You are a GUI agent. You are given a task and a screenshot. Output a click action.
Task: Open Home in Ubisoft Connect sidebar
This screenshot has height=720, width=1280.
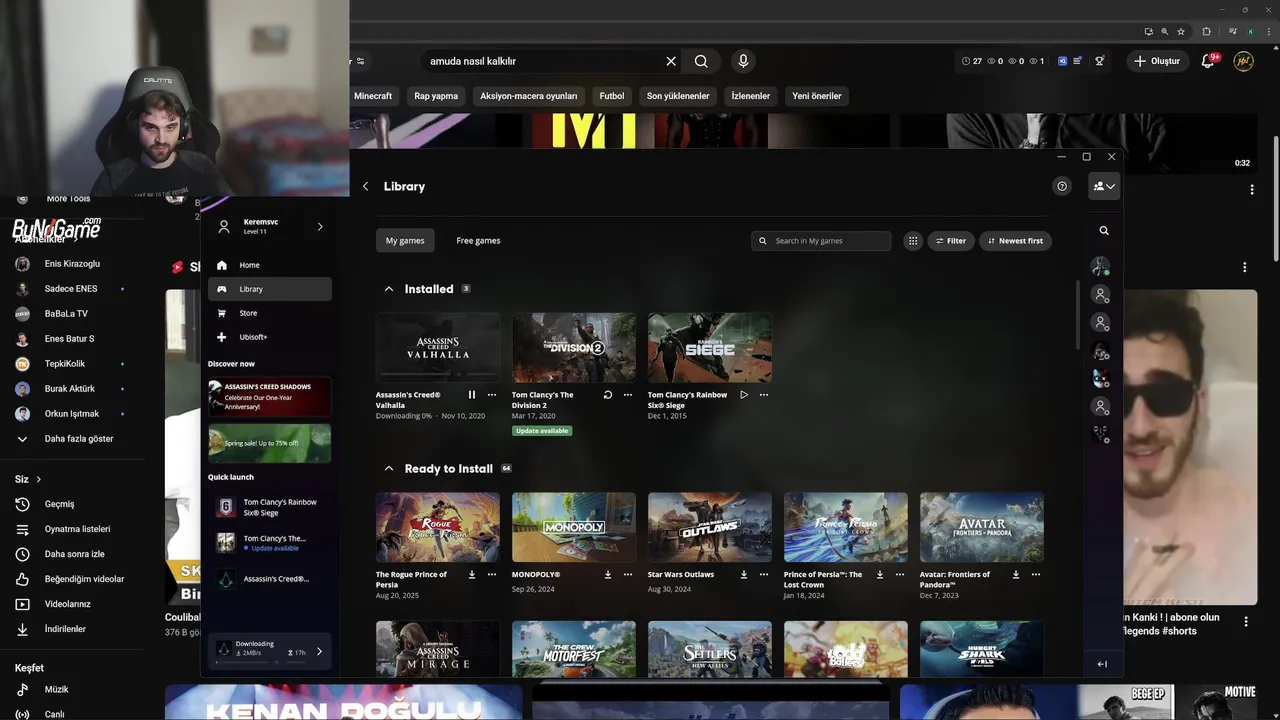[270, 265]
